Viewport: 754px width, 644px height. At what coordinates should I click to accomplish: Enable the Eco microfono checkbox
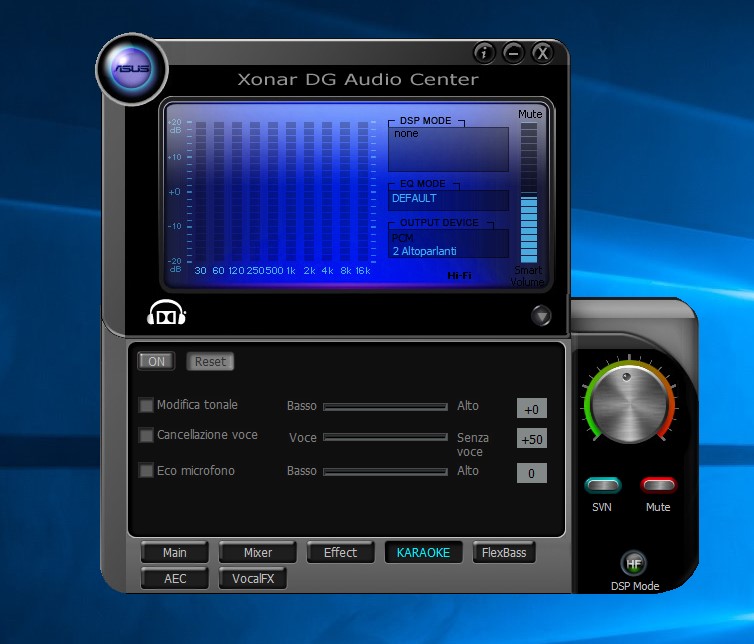[x=146, y=470]
